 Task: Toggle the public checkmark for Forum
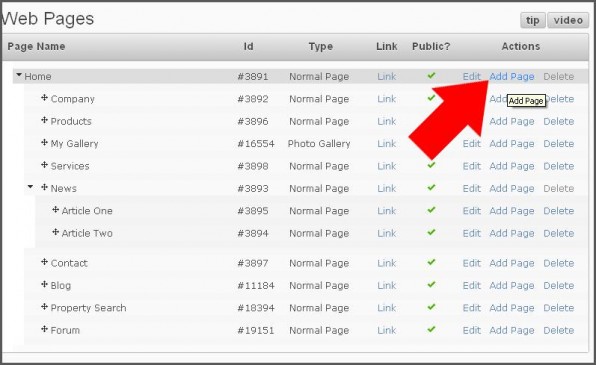[431, 329]
